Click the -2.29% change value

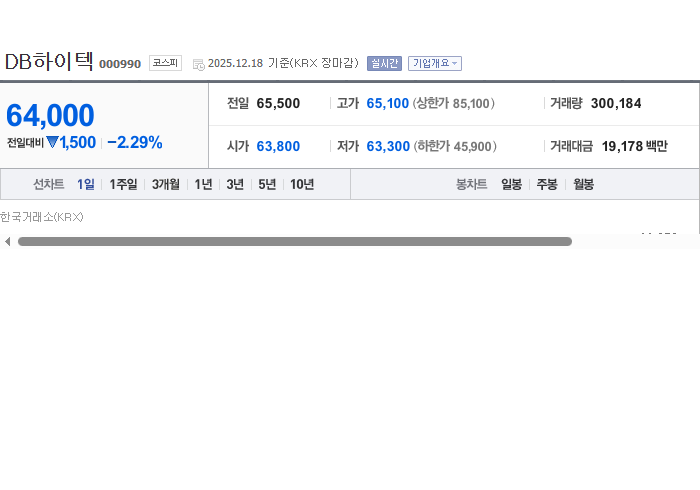pyautogui.click(x=135, y=143)
